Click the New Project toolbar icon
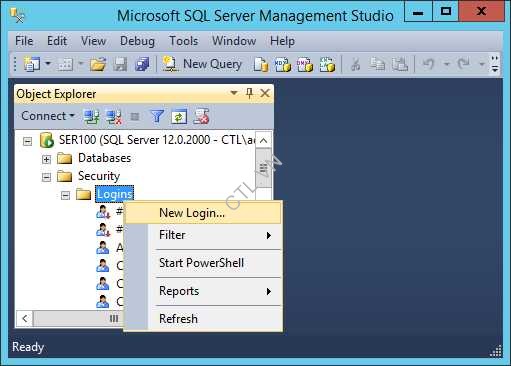This screenshot has width=511, height=366. pos(32,64)
